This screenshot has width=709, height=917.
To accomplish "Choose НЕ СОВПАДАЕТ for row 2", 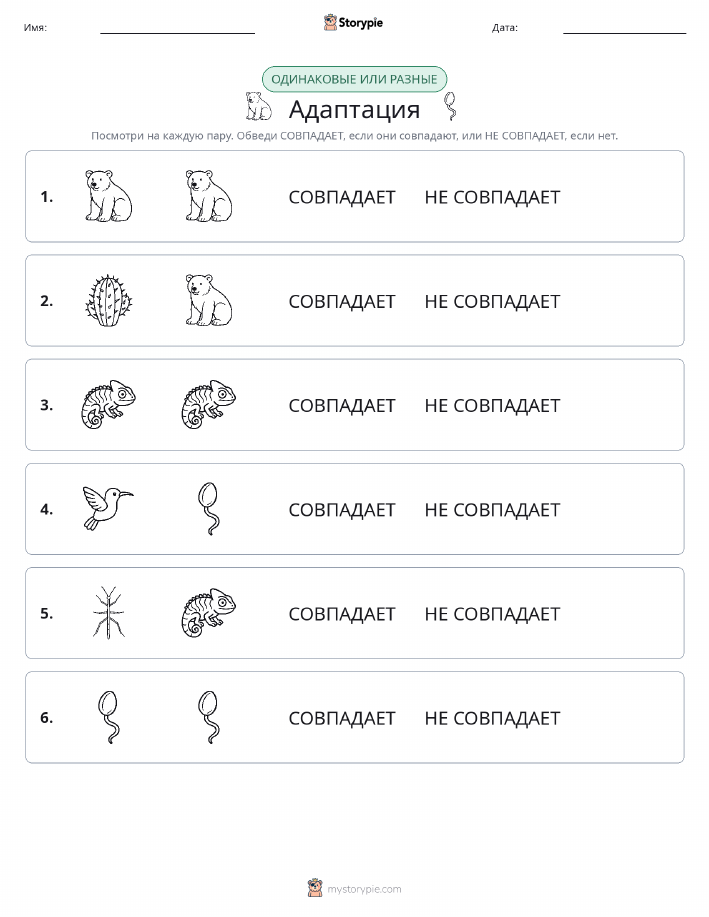I will click(x=492, y=301).
